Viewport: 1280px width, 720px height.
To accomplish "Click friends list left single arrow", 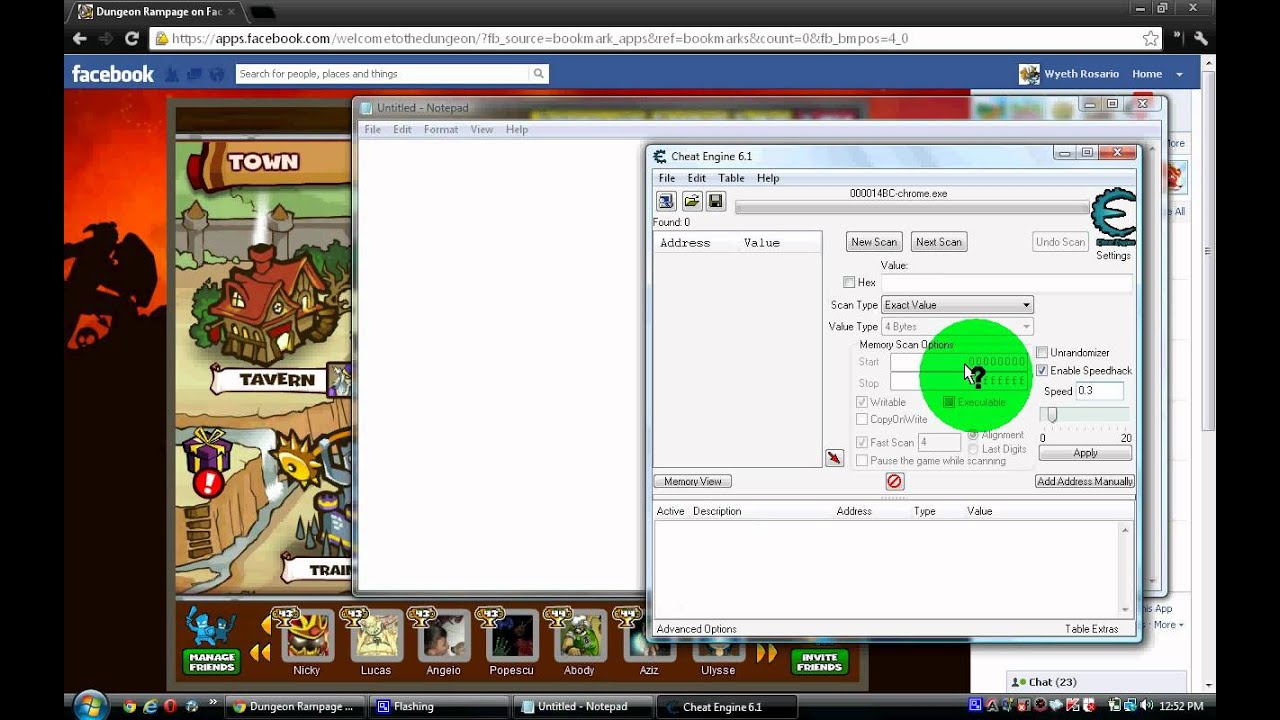I will [x=266, y=625].
